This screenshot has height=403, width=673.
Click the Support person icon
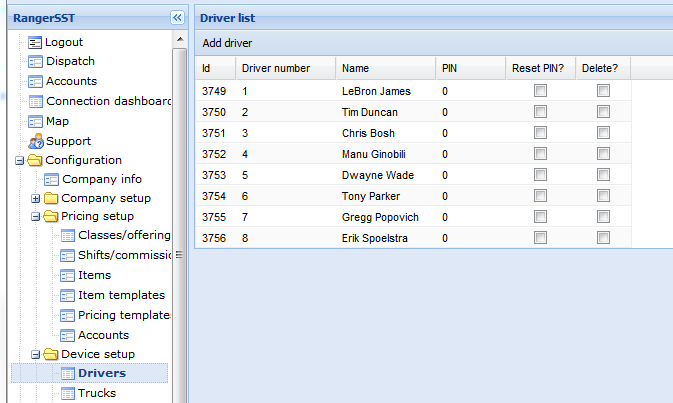[x=35, y=141]
